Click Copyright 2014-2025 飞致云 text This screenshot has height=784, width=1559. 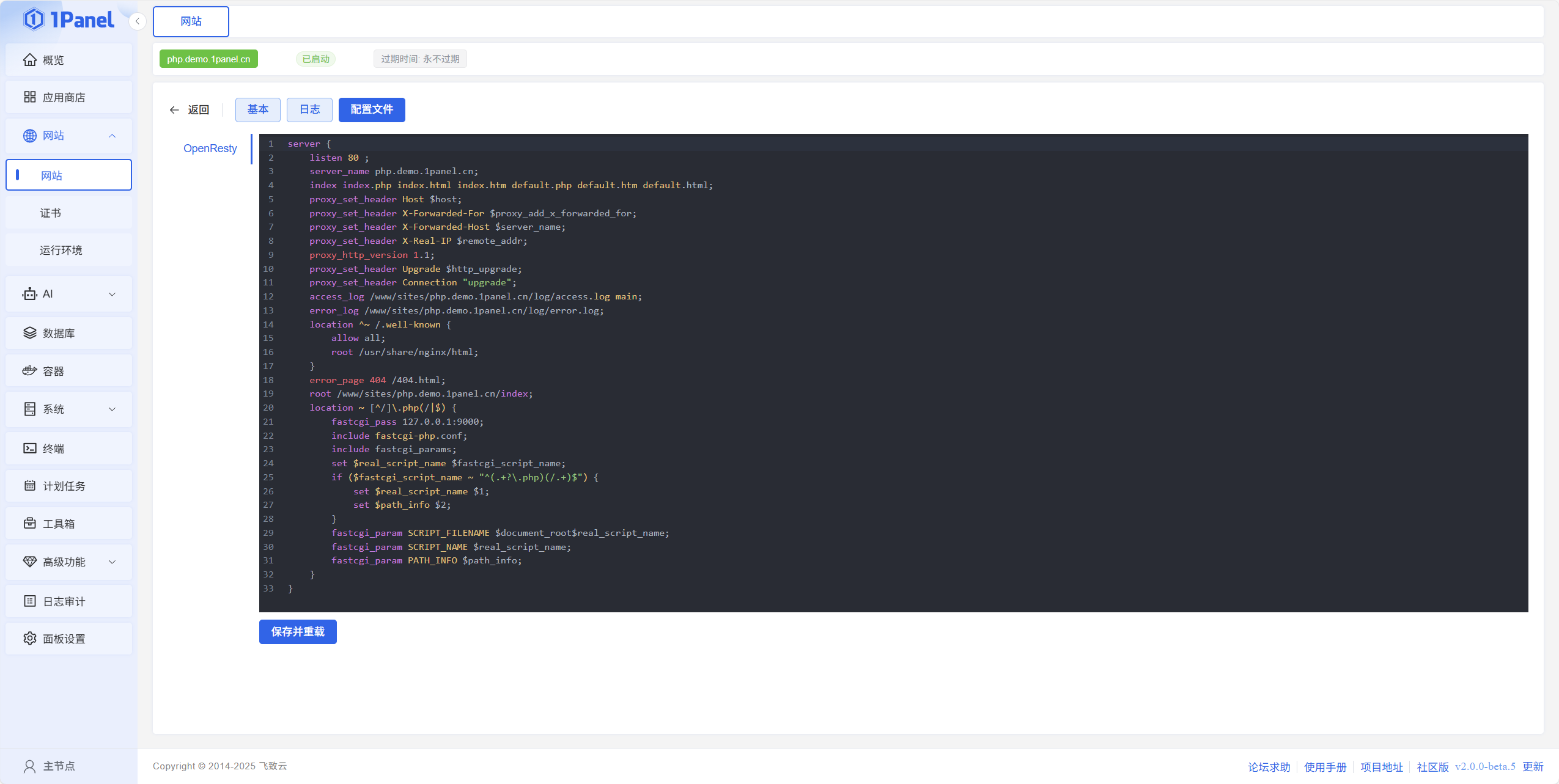[x=219, y=766]
